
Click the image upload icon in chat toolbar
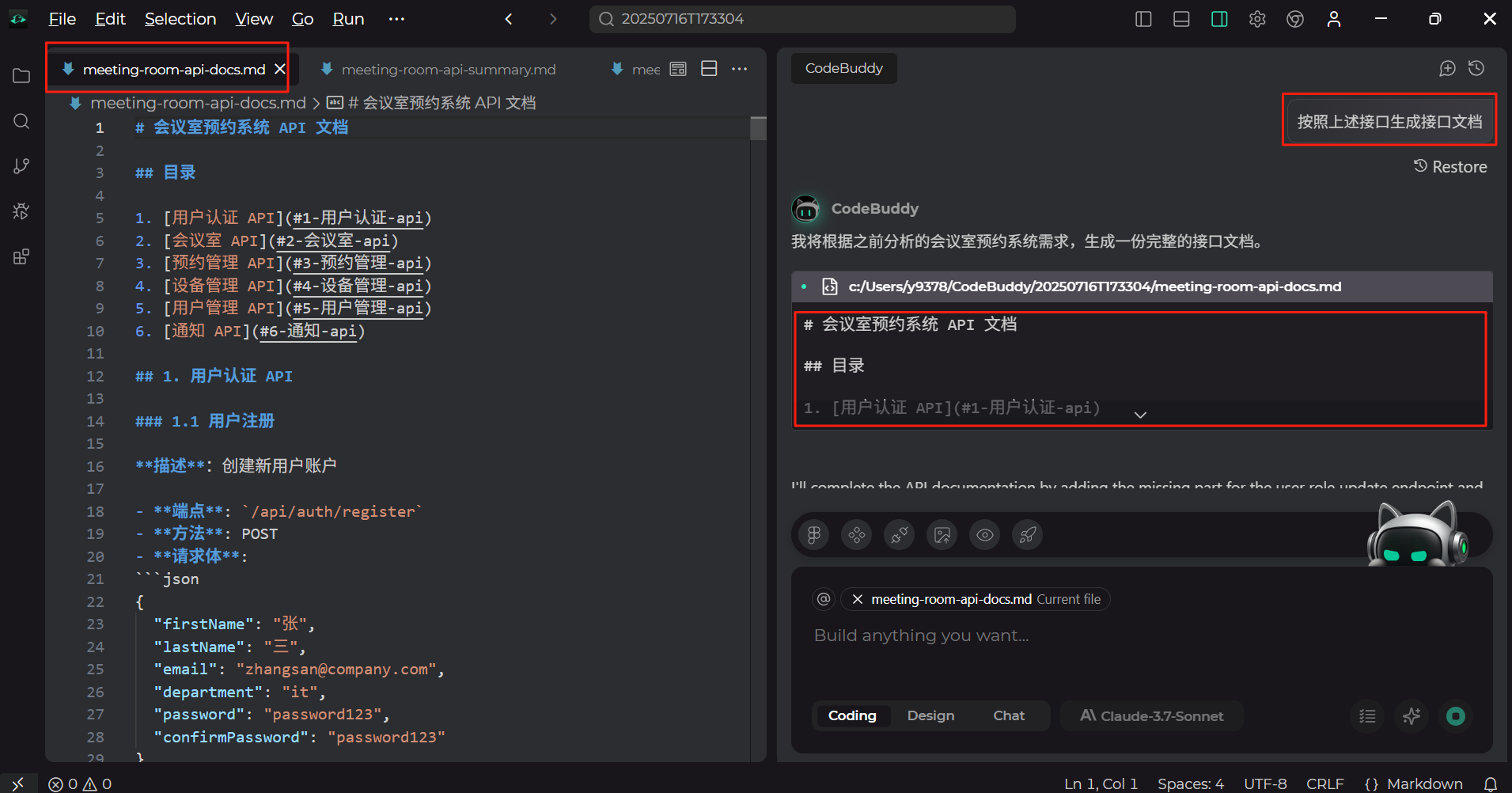[942, 535]
